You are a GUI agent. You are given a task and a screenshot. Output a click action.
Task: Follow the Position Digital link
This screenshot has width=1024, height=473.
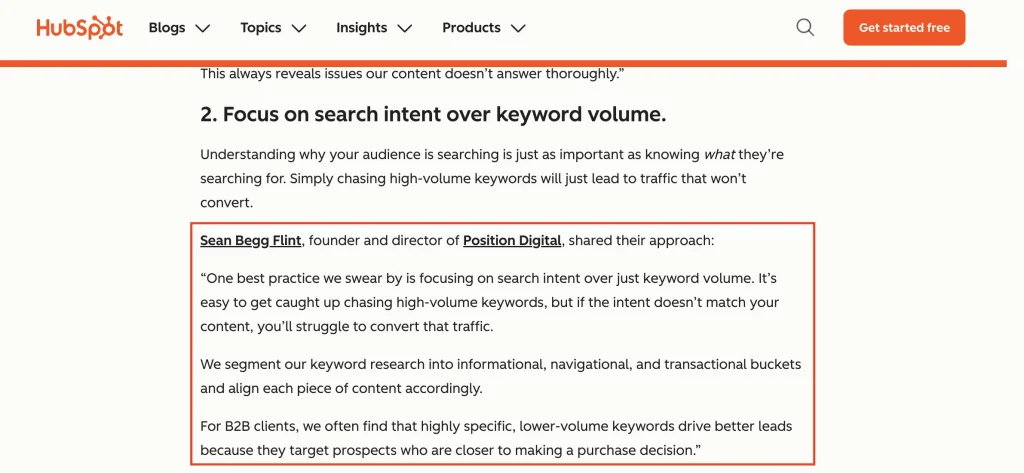[512, 240]
